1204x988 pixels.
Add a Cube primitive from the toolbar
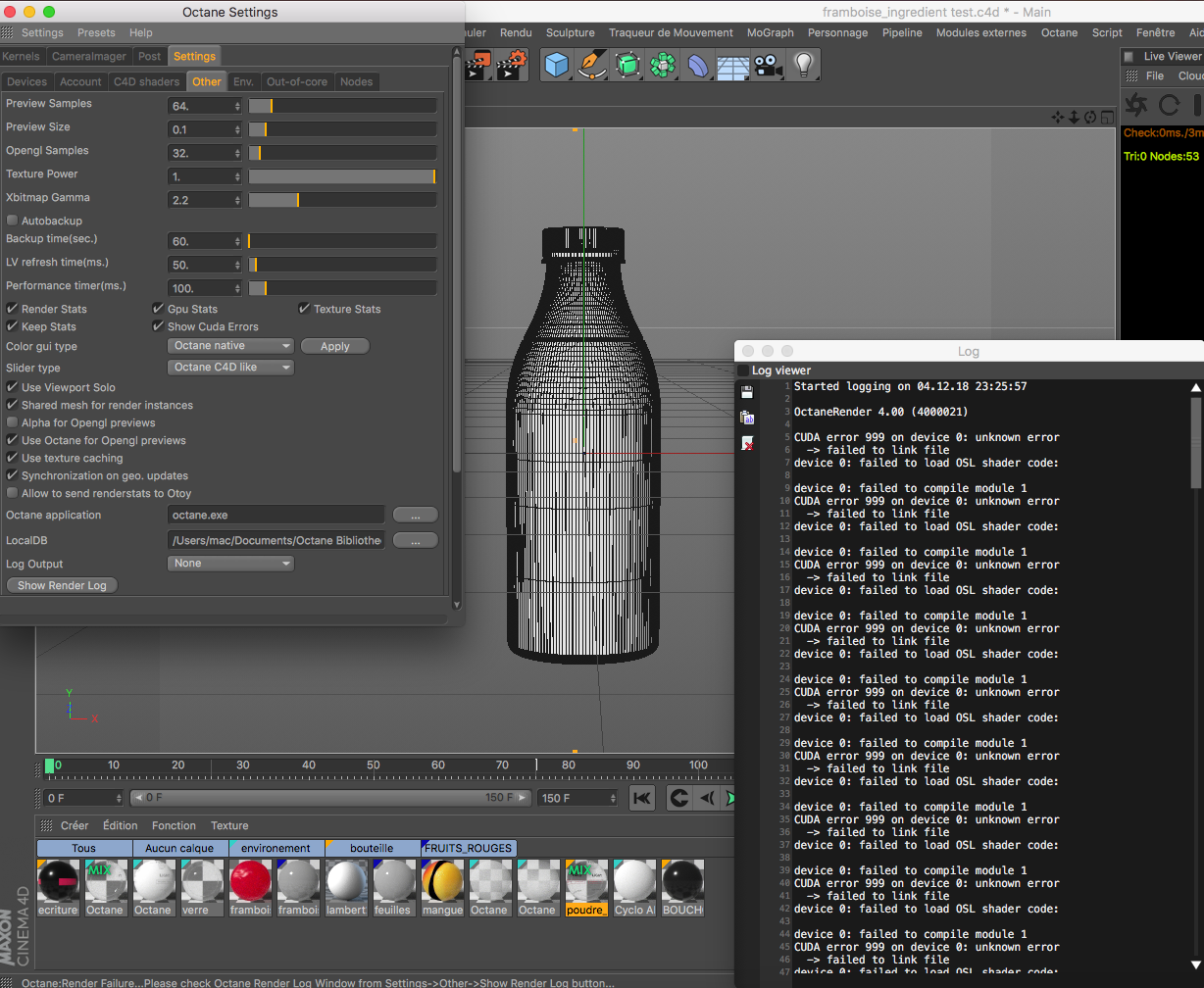[x=557, y=65]
